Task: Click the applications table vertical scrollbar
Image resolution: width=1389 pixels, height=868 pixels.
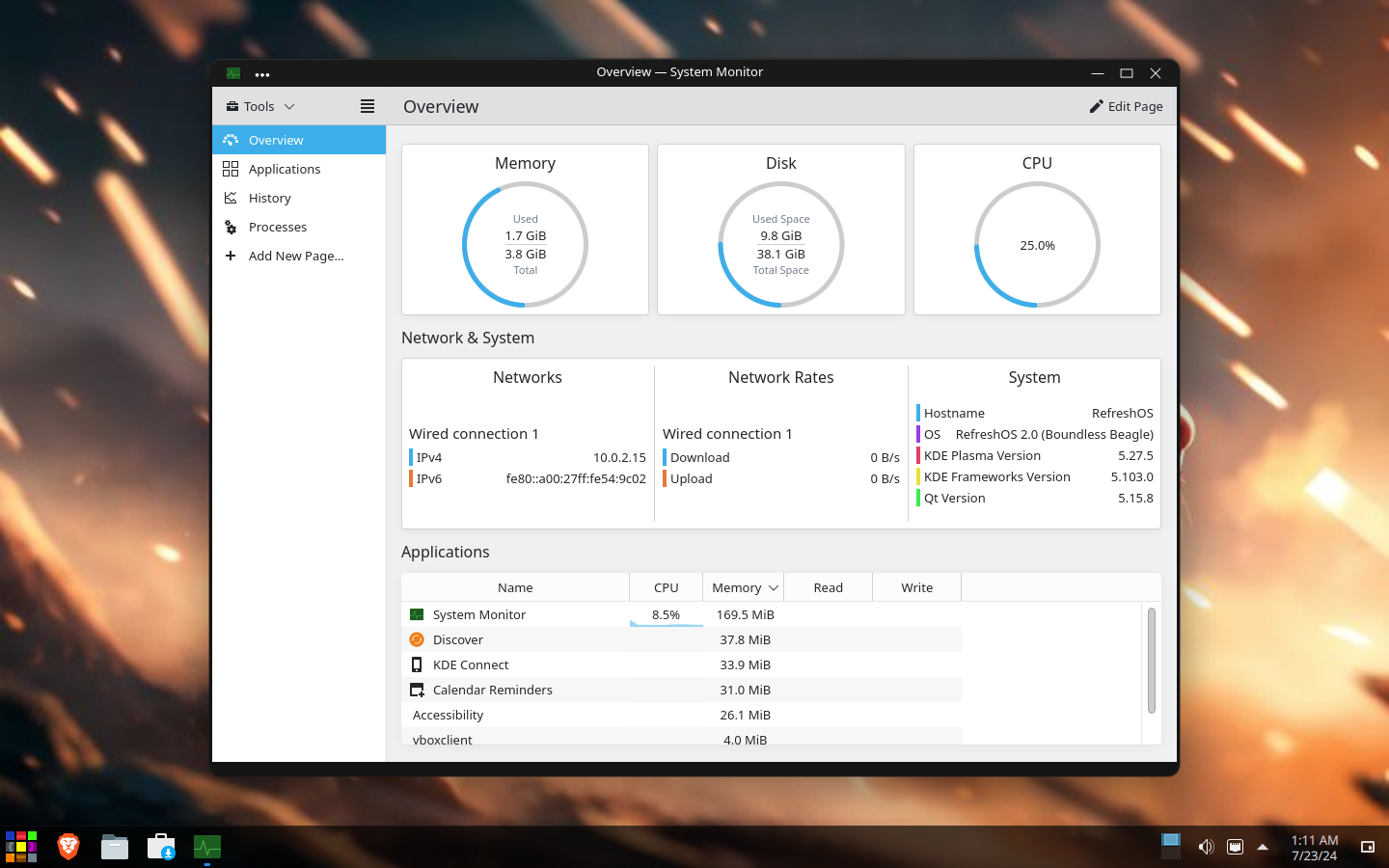Action: point(1151,661)
